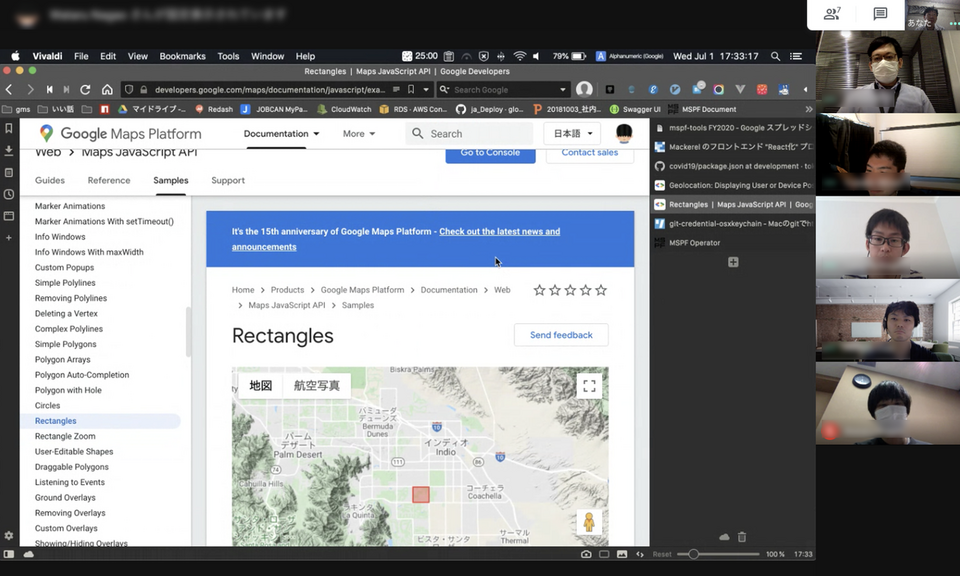The height and width of the screenshot is (576, 960).
Task: Go to the home page icon
Action: 107,89
